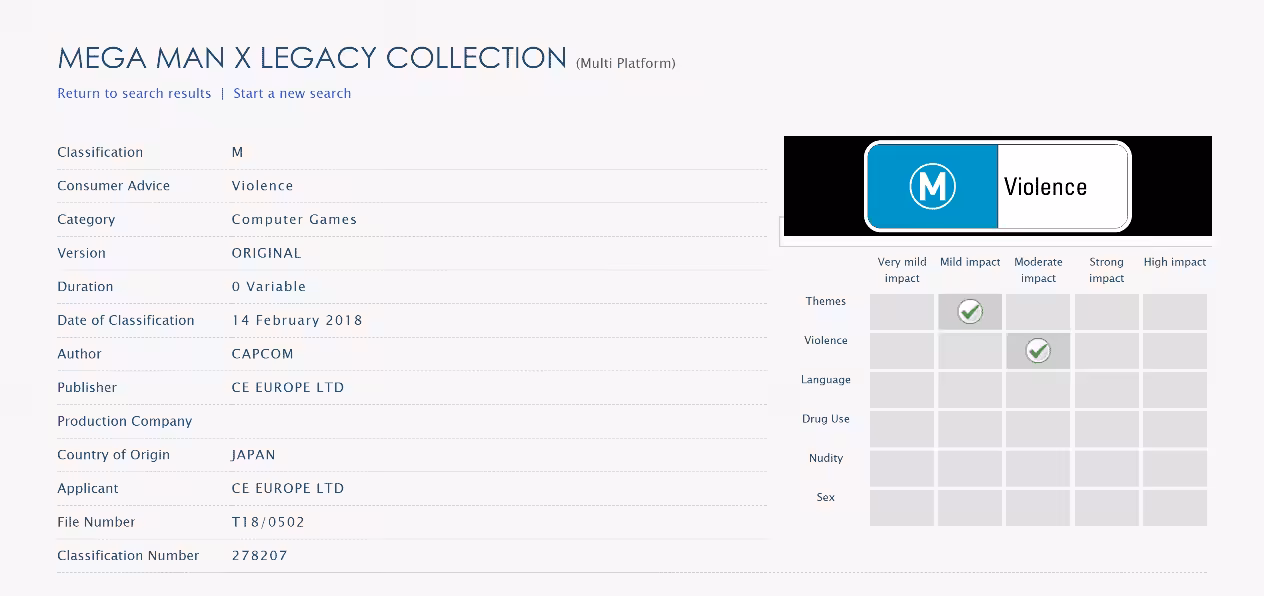Select the High impact column header
This screenshot has height=596, width=1264.
[x=1174, y=262]
